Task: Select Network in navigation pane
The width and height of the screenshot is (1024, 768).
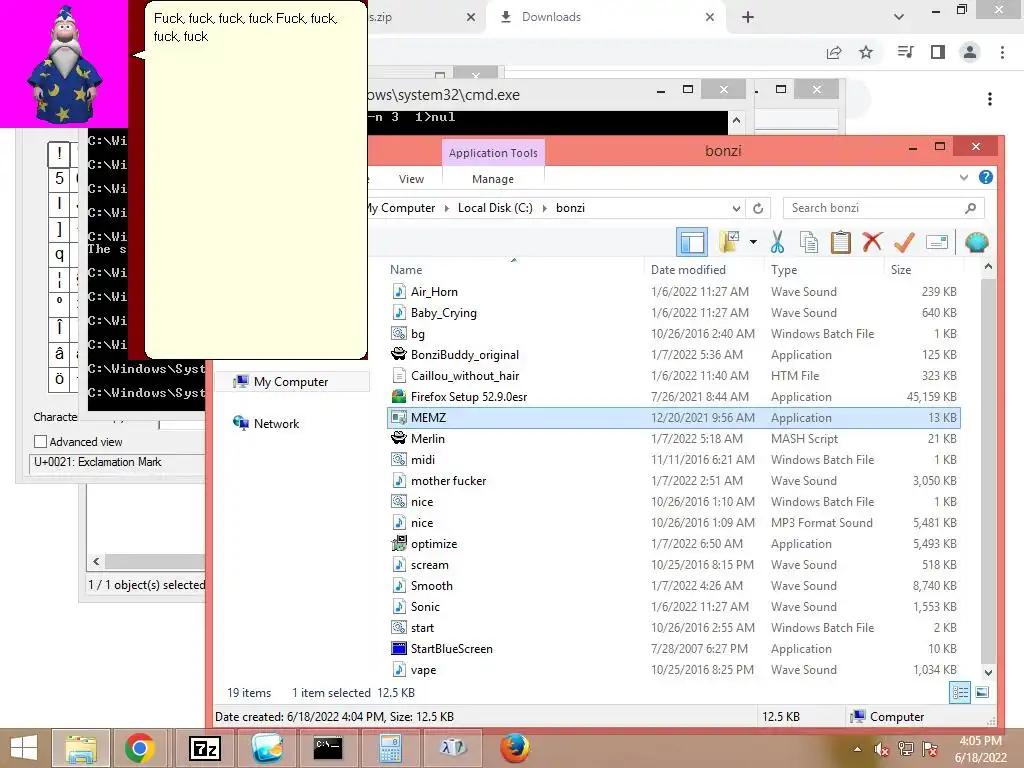Action: (x=276, y=423)
